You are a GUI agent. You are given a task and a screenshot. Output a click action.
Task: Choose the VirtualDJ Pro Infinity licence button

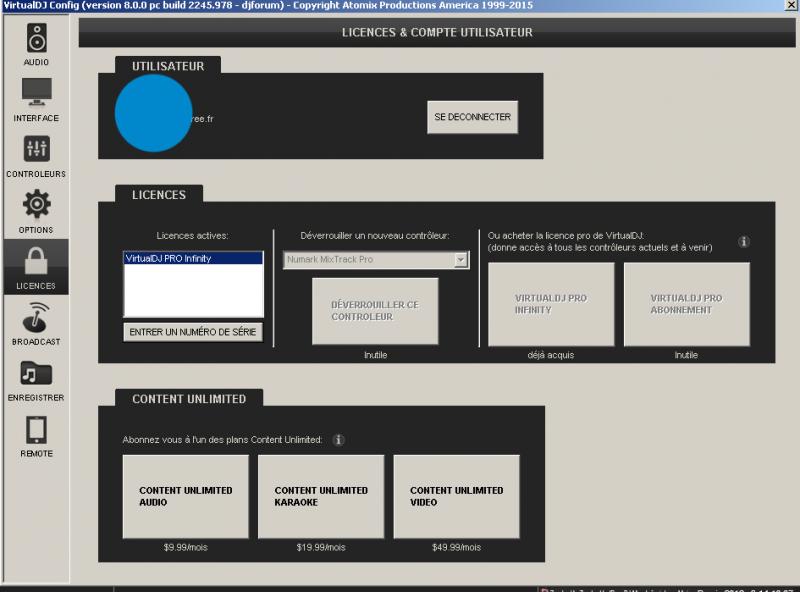[x=551, y=304]
